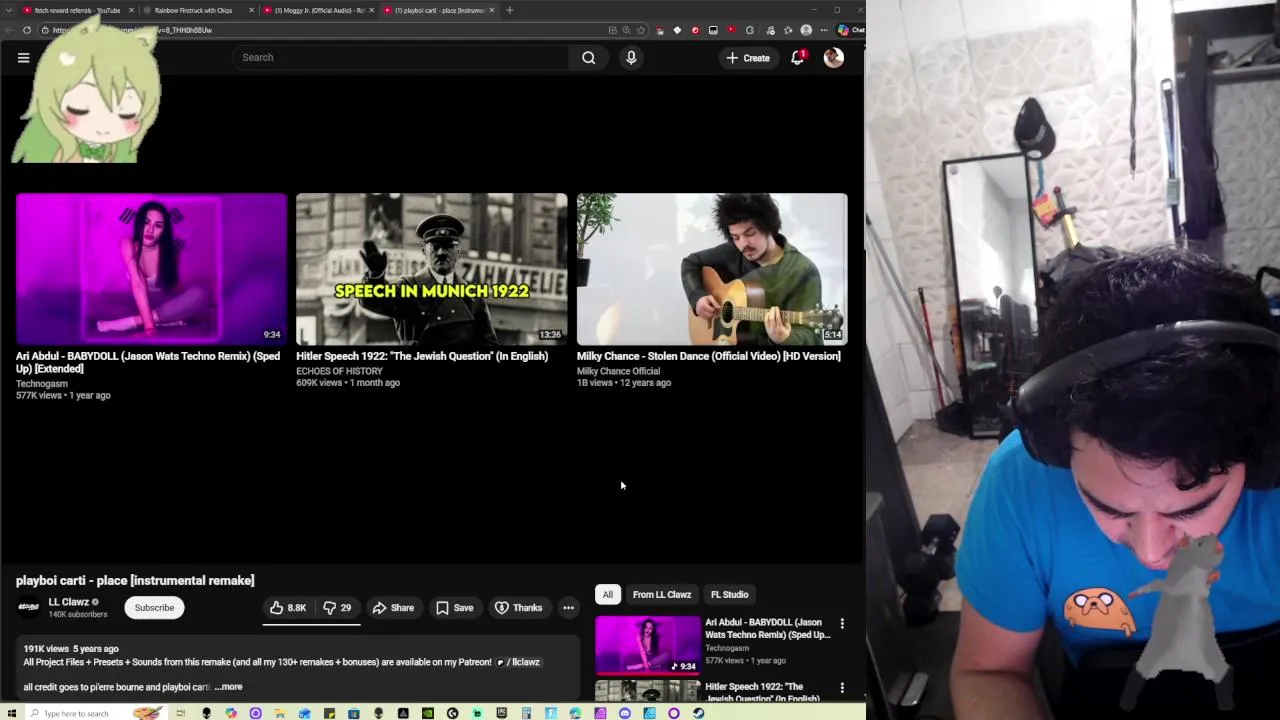Save the video to a playlist
The height and width of the screenshot is (720, 1280).
(x=454, y=608)
